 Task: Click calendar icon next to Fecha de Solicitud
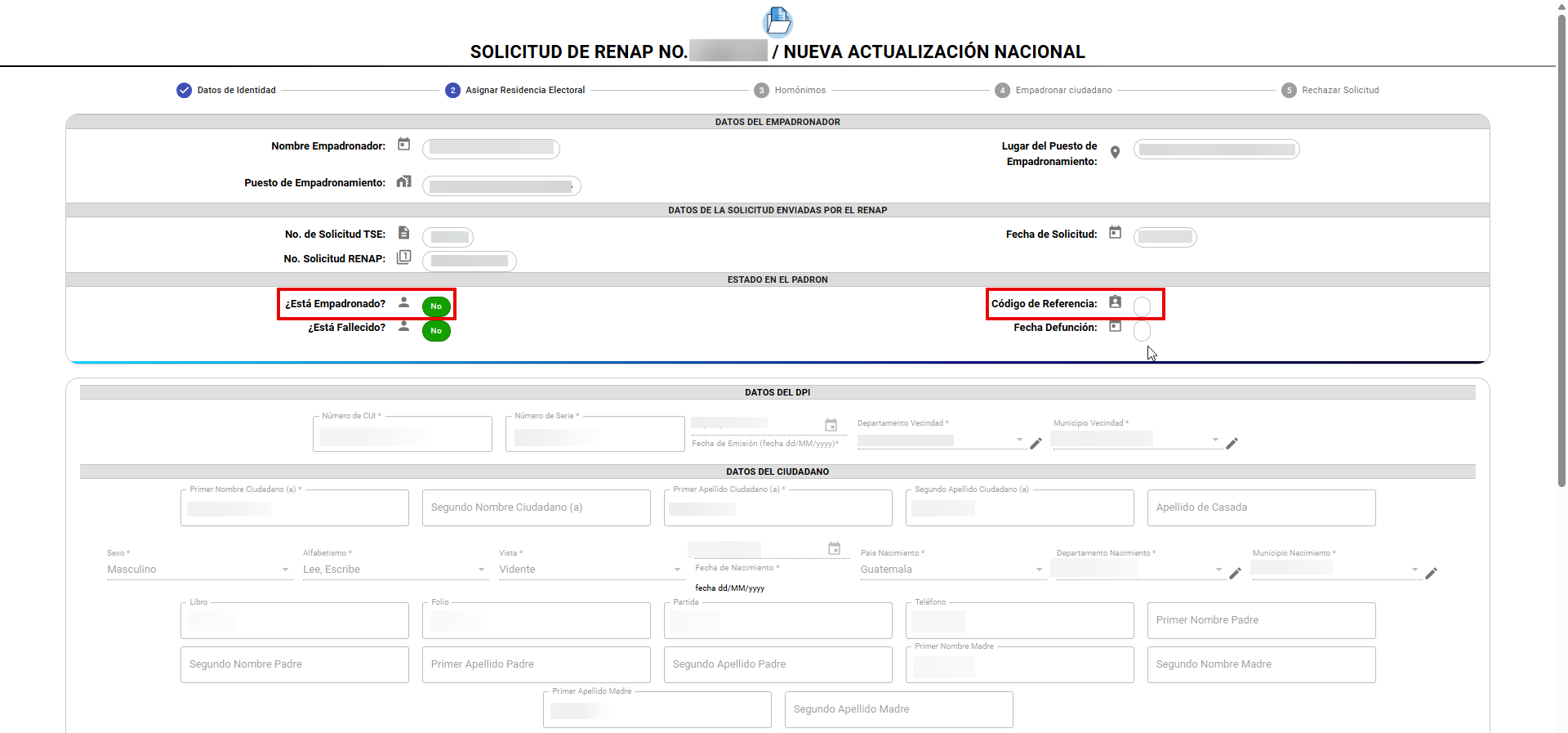[x=1115, y=233]
